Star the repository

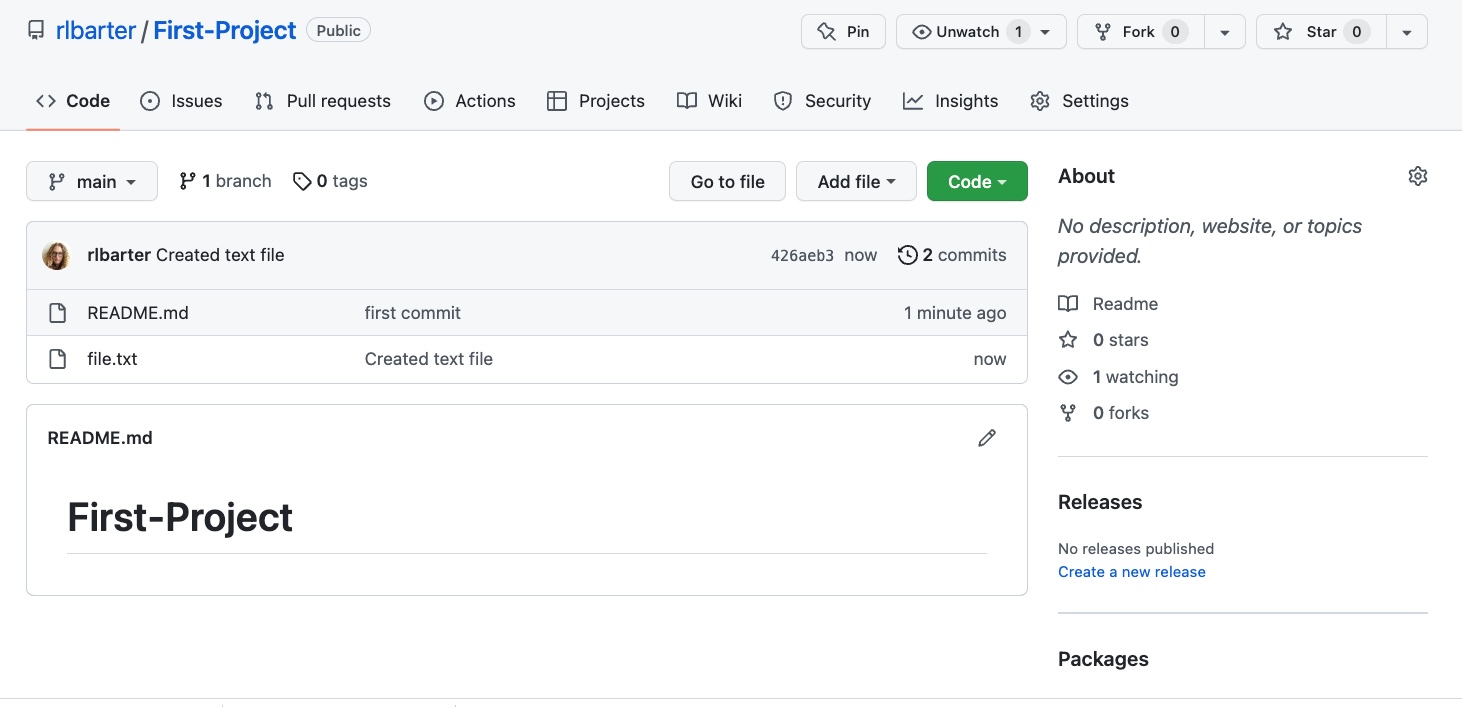[1319, 31]
